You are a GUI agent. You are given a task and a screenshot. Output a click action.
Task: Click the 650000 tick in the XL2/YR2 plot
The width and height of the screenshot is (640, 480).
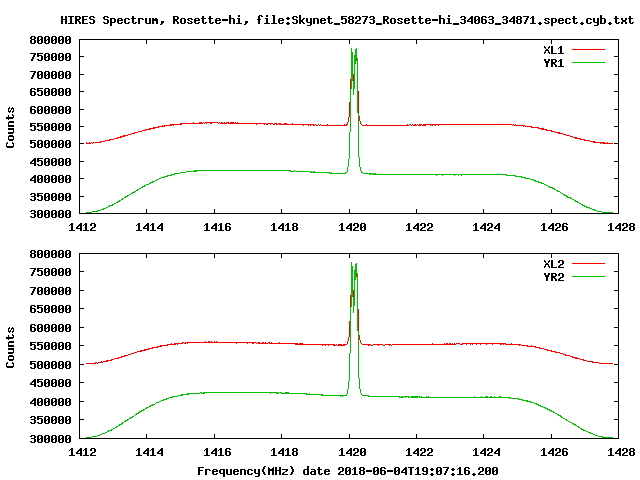pyautogui.click(x=50, y=309)
